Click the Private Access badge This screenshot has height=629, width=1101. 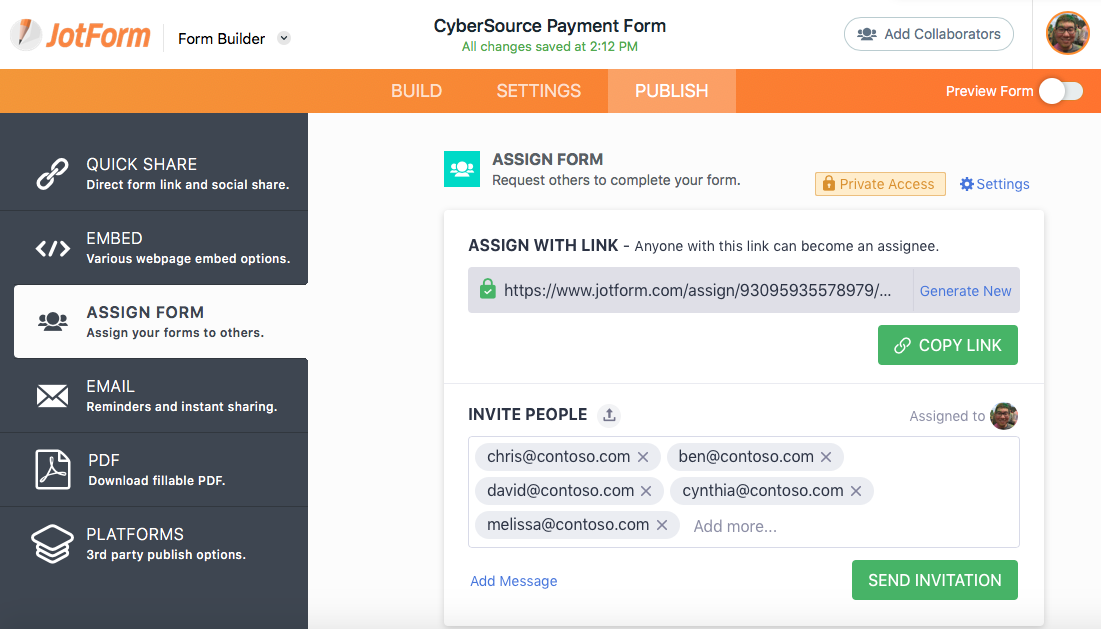(880, 184)
